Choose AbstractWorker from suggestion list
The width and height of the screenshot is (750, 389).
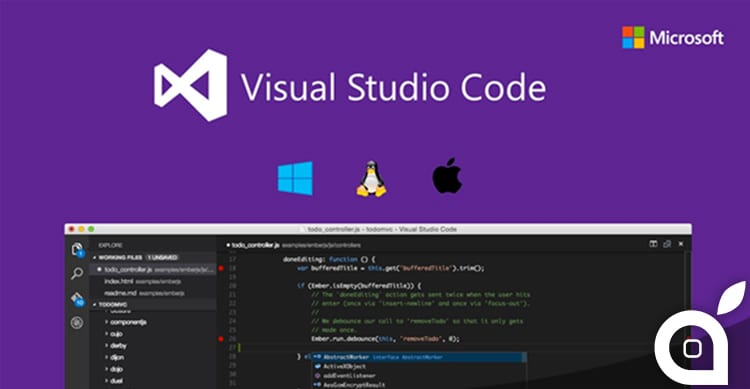[x=419, y=357]
